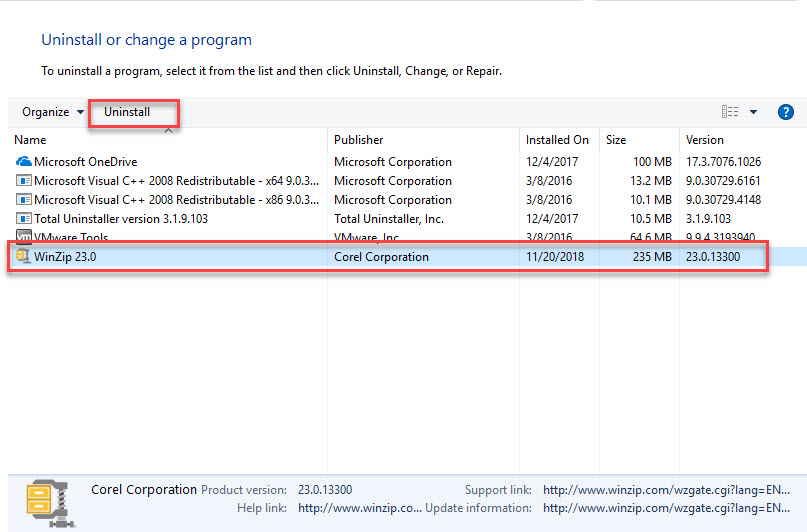Image resolution: width=807 pixels, height=532 pixels.
Task: Expand the view options dropdown arrow
Action: pyautogui.click(x=753, y=112)
